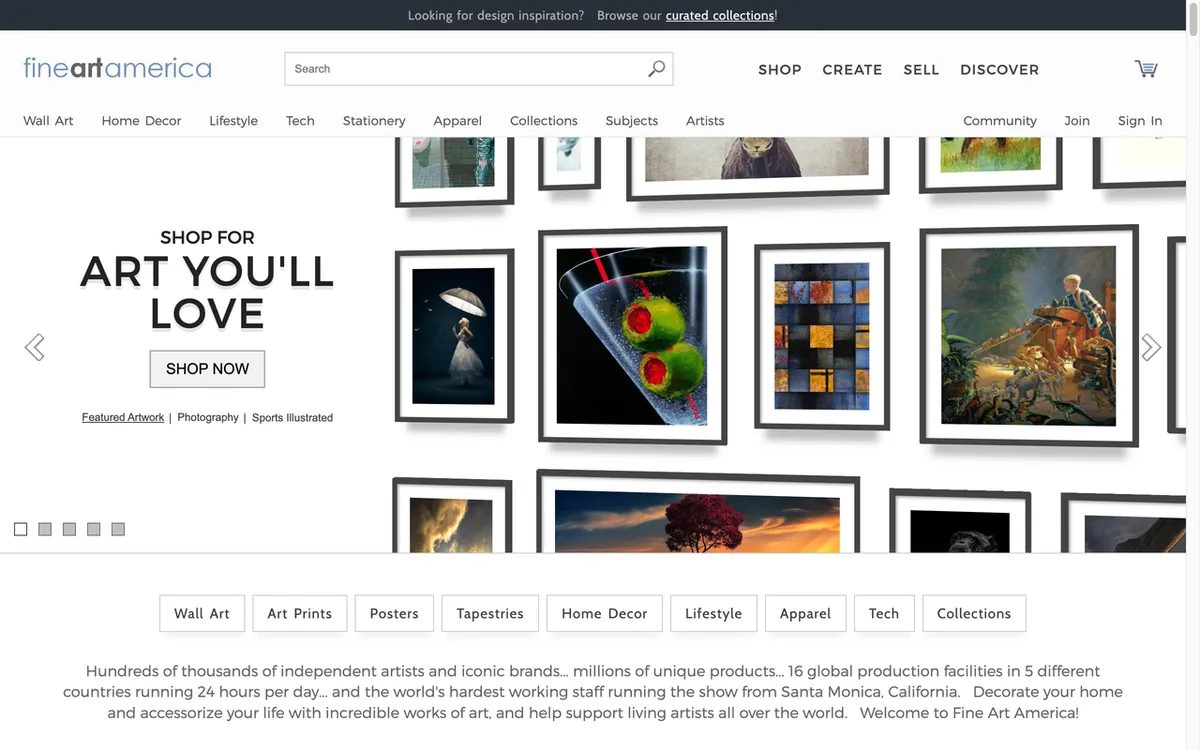Open the CREATE top menu
The image size is (1200, 750).
tap(852, 70)
